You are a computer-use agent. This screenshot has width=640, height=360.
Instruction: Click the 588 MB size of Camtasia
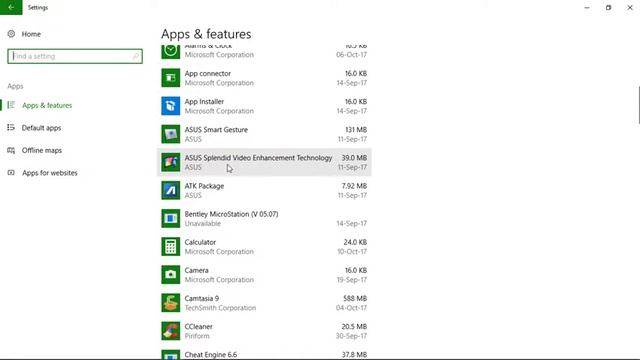point(355,298)
